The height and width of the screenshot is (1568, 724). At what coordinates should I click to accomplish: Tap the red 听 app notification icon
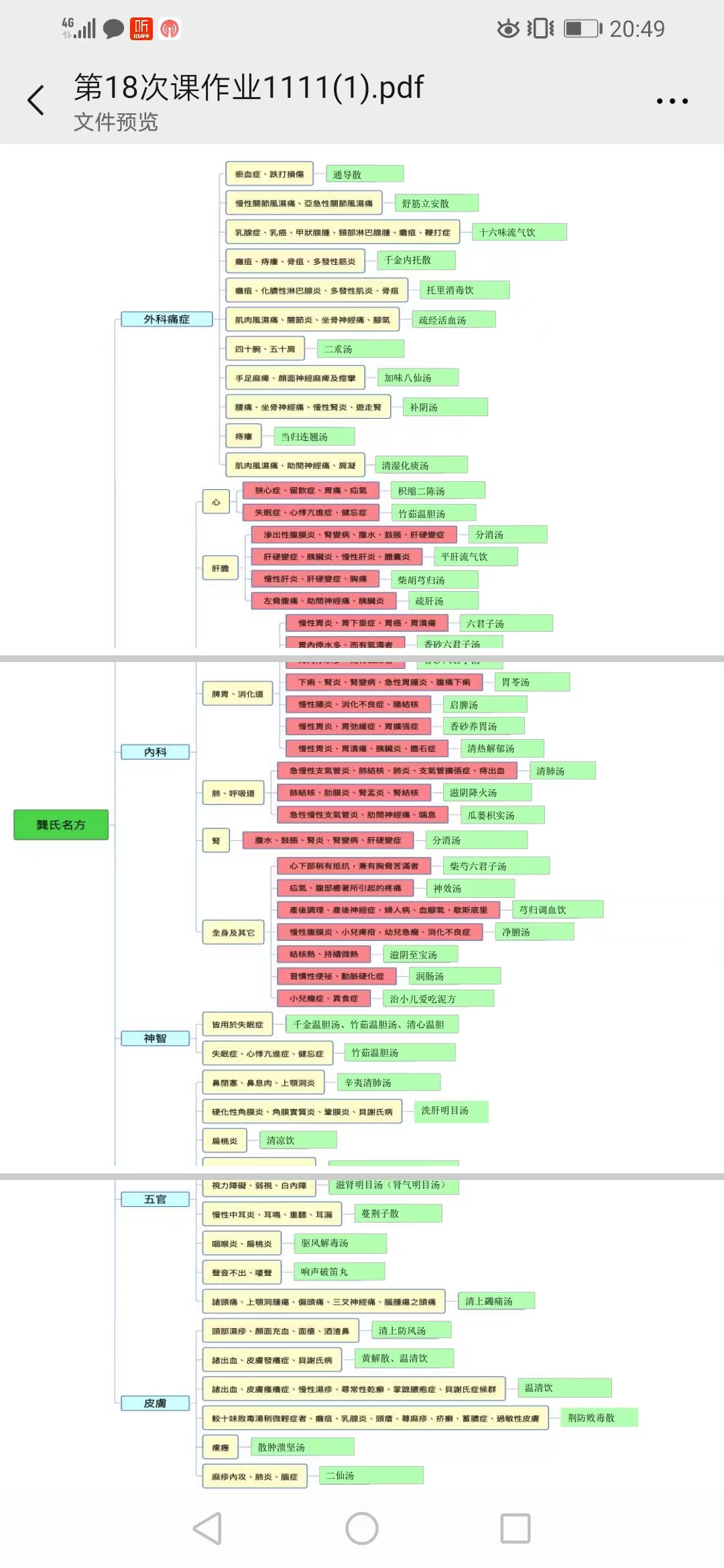141,29
